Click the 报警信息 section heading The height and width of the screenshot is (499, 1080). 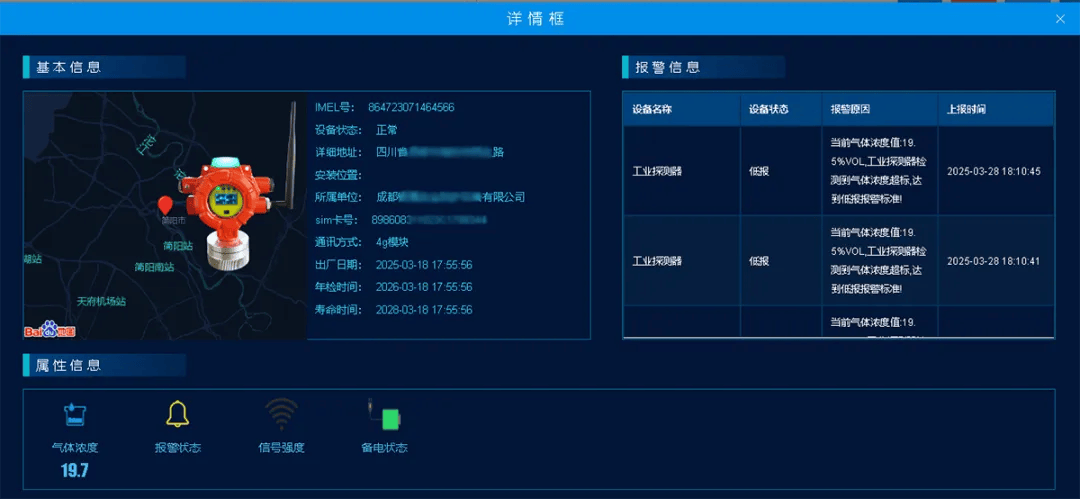[668, 68]
